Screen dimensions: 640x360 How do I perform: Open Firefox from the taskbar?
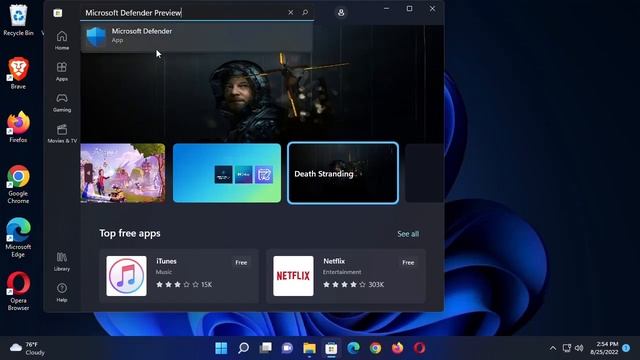[x=398, y=348]
